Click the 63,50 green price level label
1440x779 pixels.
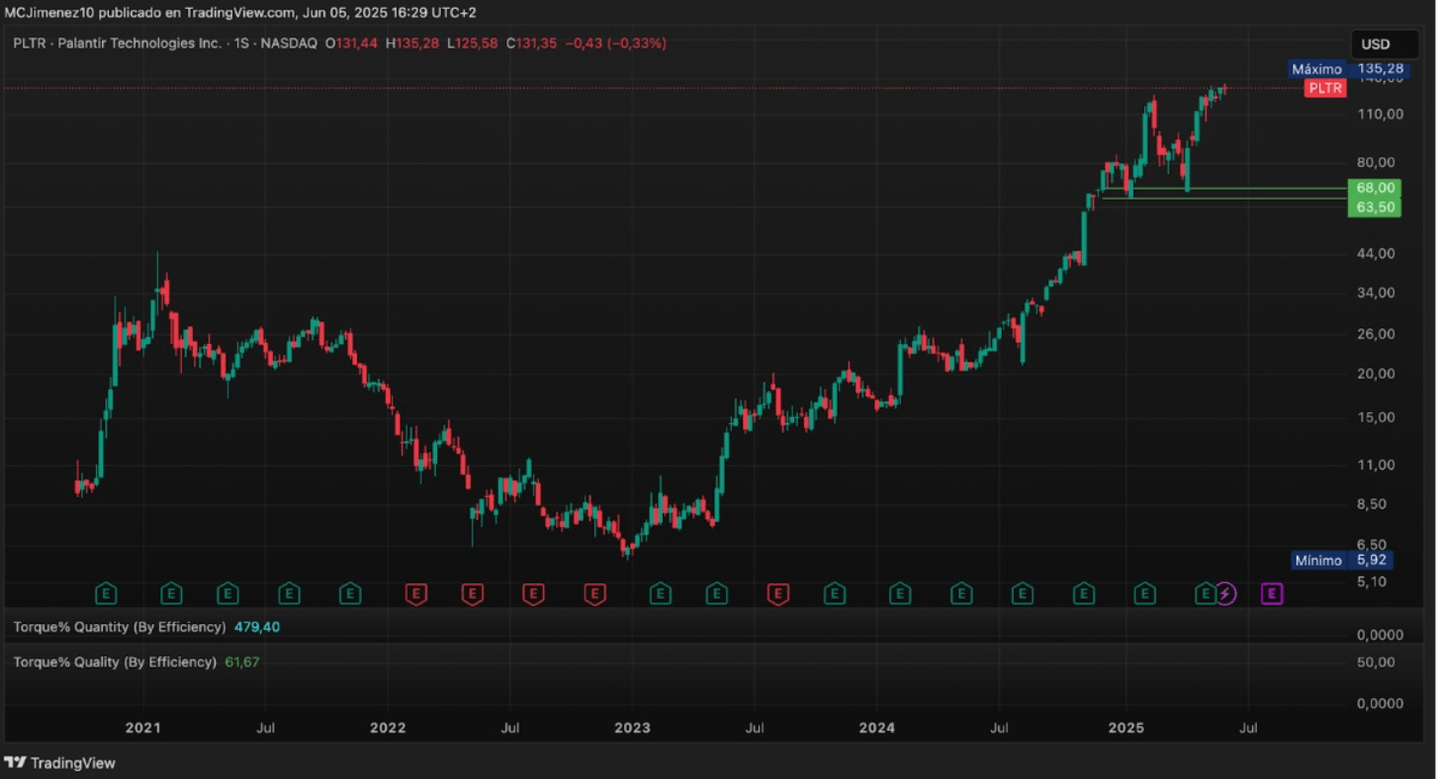(x=1374, y=207)
